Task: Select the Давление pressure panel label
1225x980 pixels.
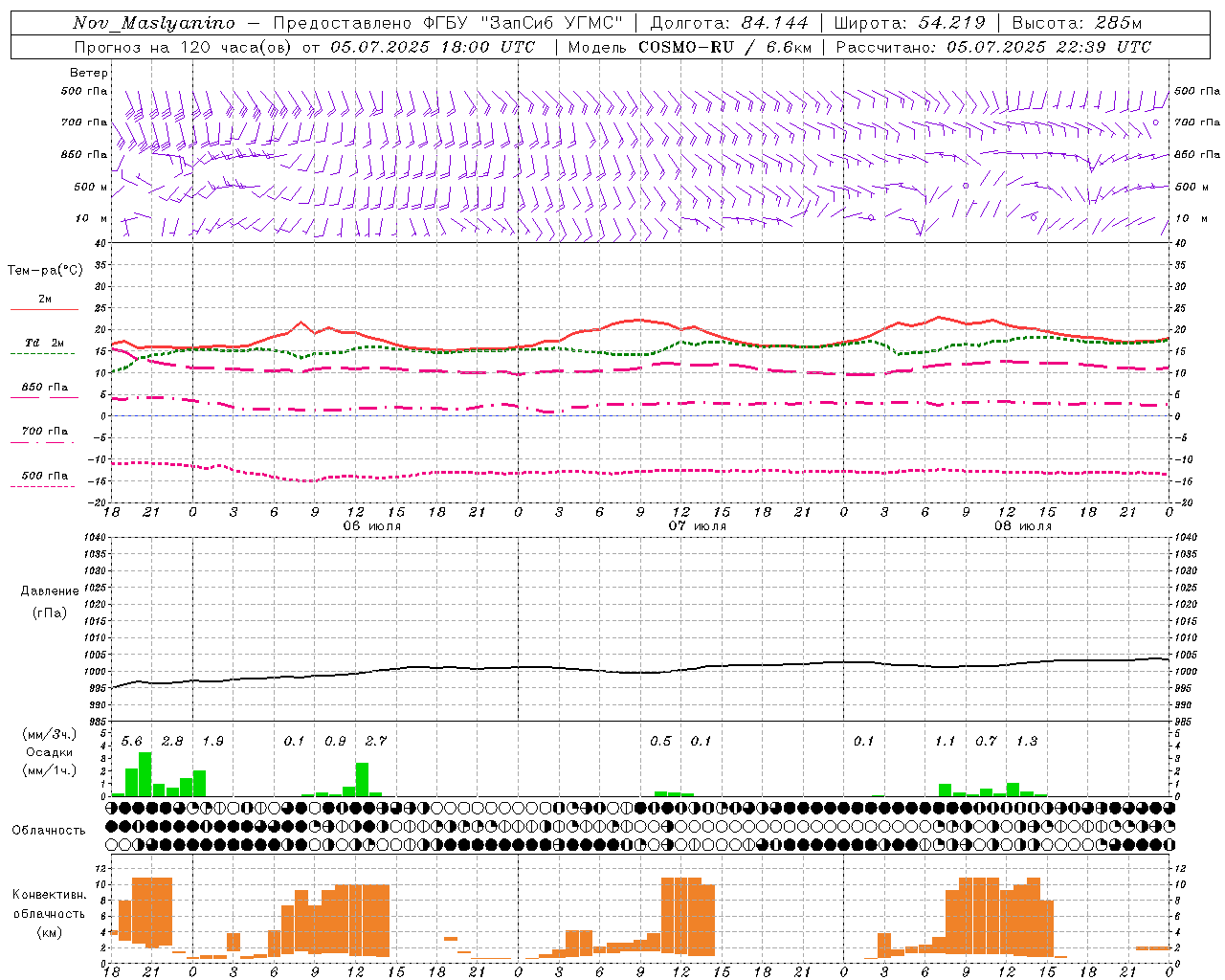Action: (x=49, y=591)
